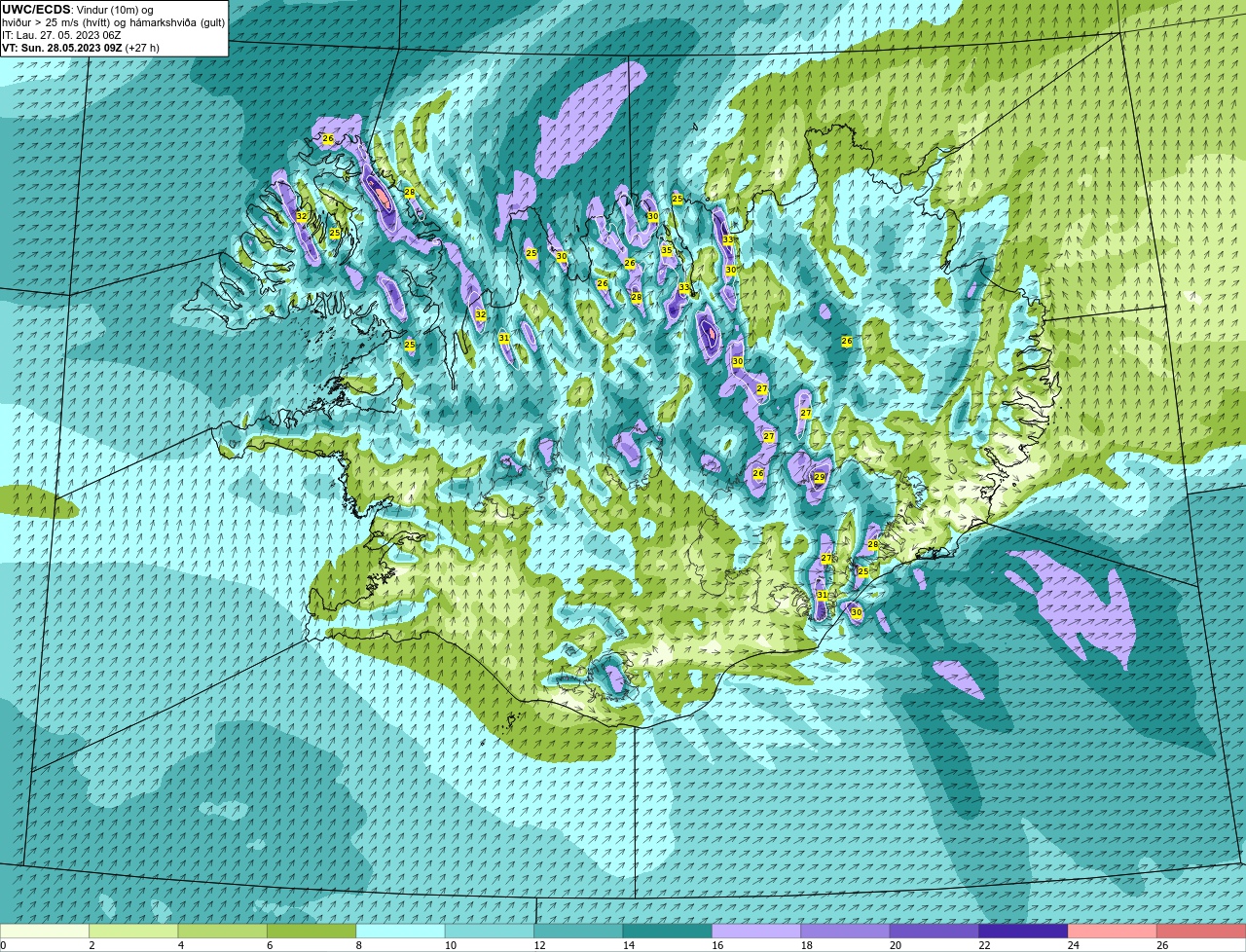Click the legend scale label '14'

628,944
